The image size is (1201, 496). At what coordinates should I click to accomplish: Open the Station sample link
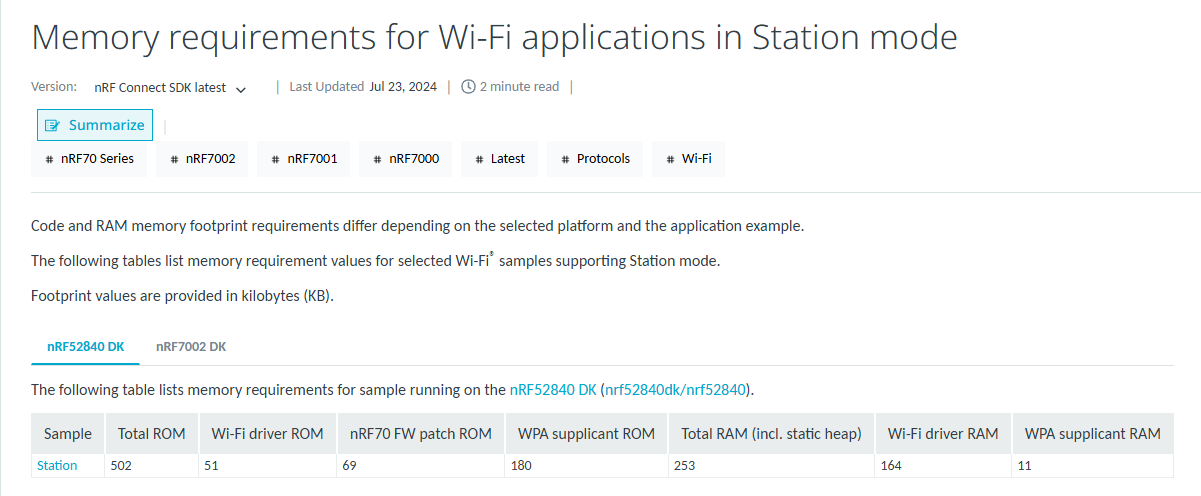point(57,465)
